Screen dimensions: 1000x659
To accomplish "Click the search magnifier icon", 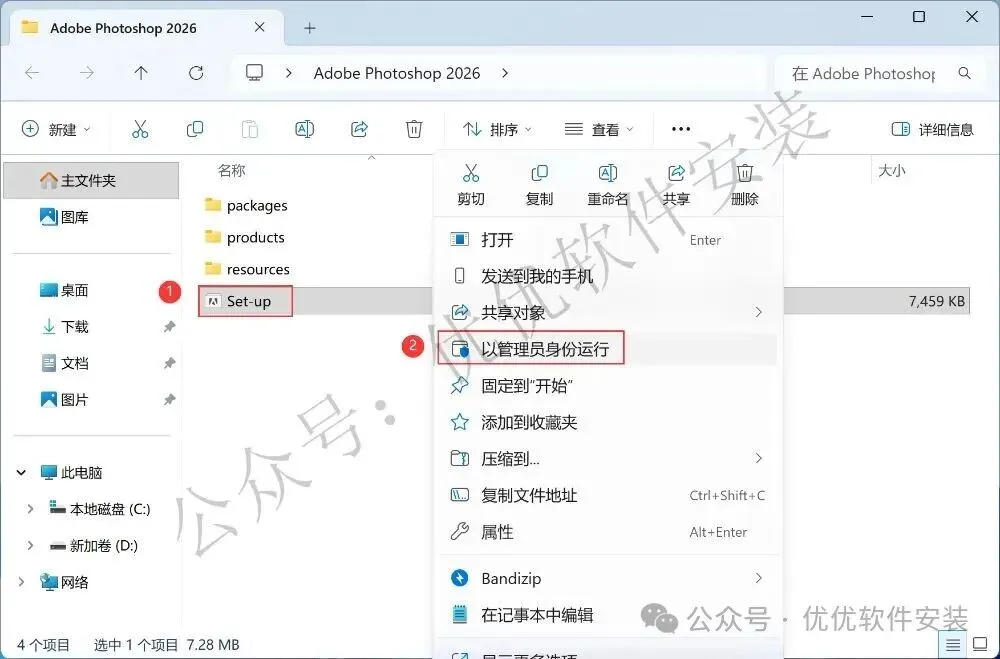I will [x=965, y=73].
